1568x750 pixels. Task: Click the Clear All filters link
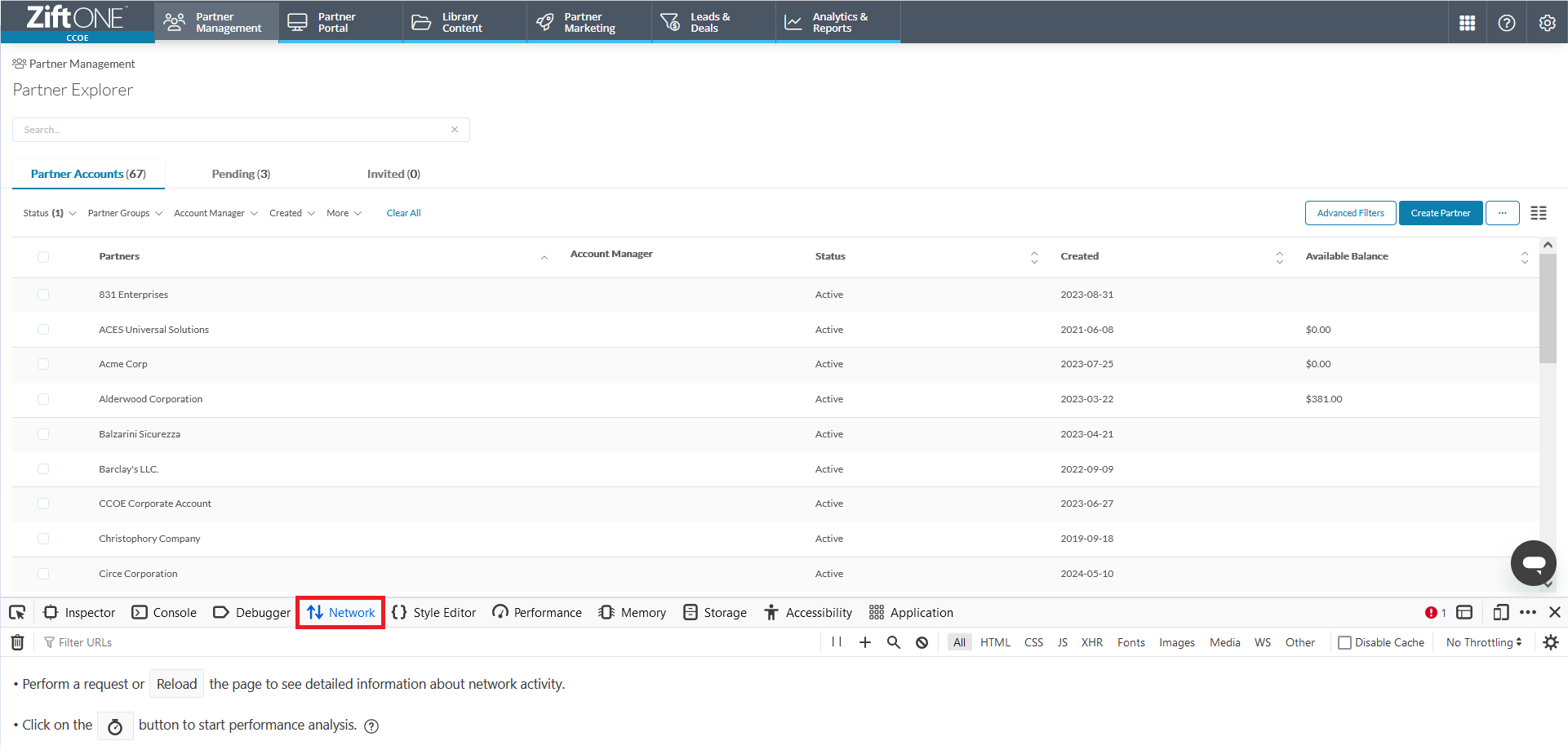click(403, 213)
